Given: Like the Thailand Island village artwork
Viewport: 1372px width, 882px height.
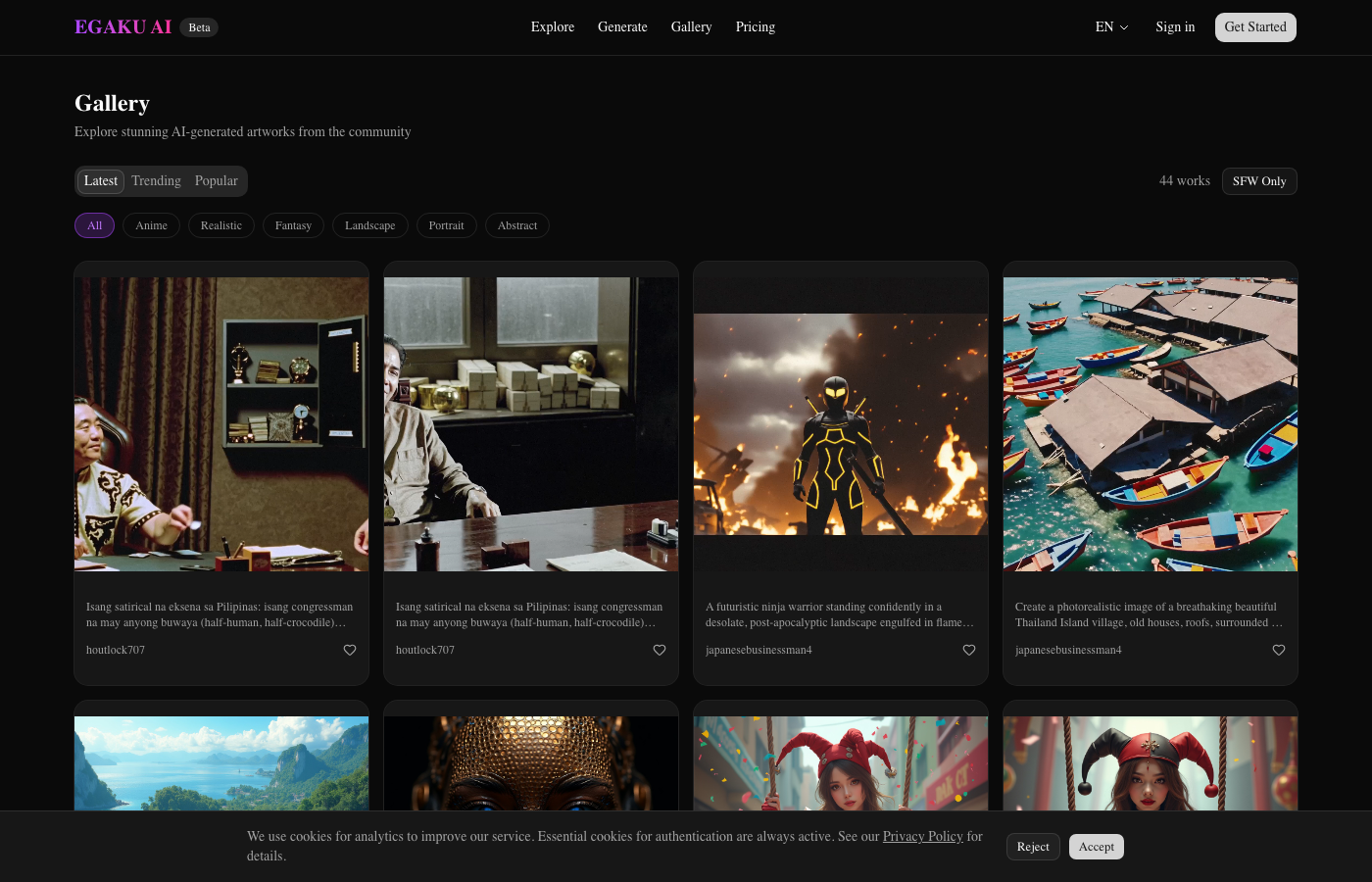Looking at the screenshot, I should [1279, 650].
